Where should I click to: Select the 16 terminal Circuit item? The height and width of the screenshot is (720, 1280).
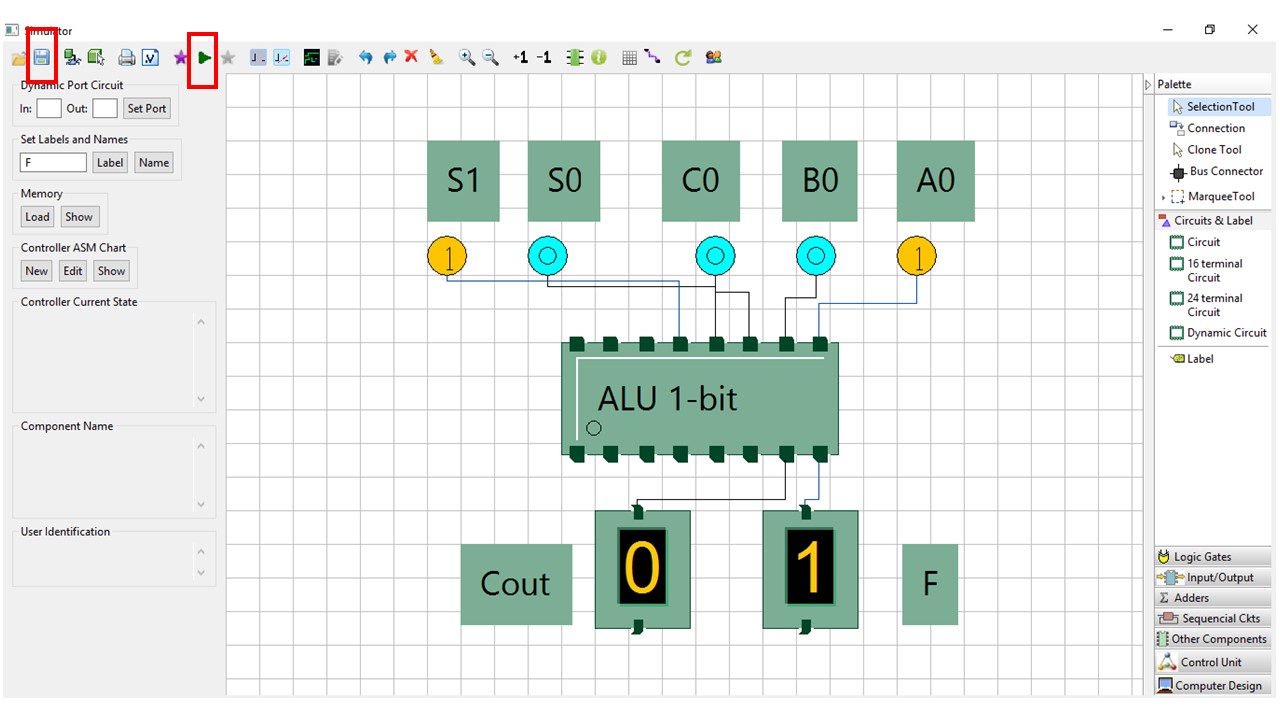1205,271
